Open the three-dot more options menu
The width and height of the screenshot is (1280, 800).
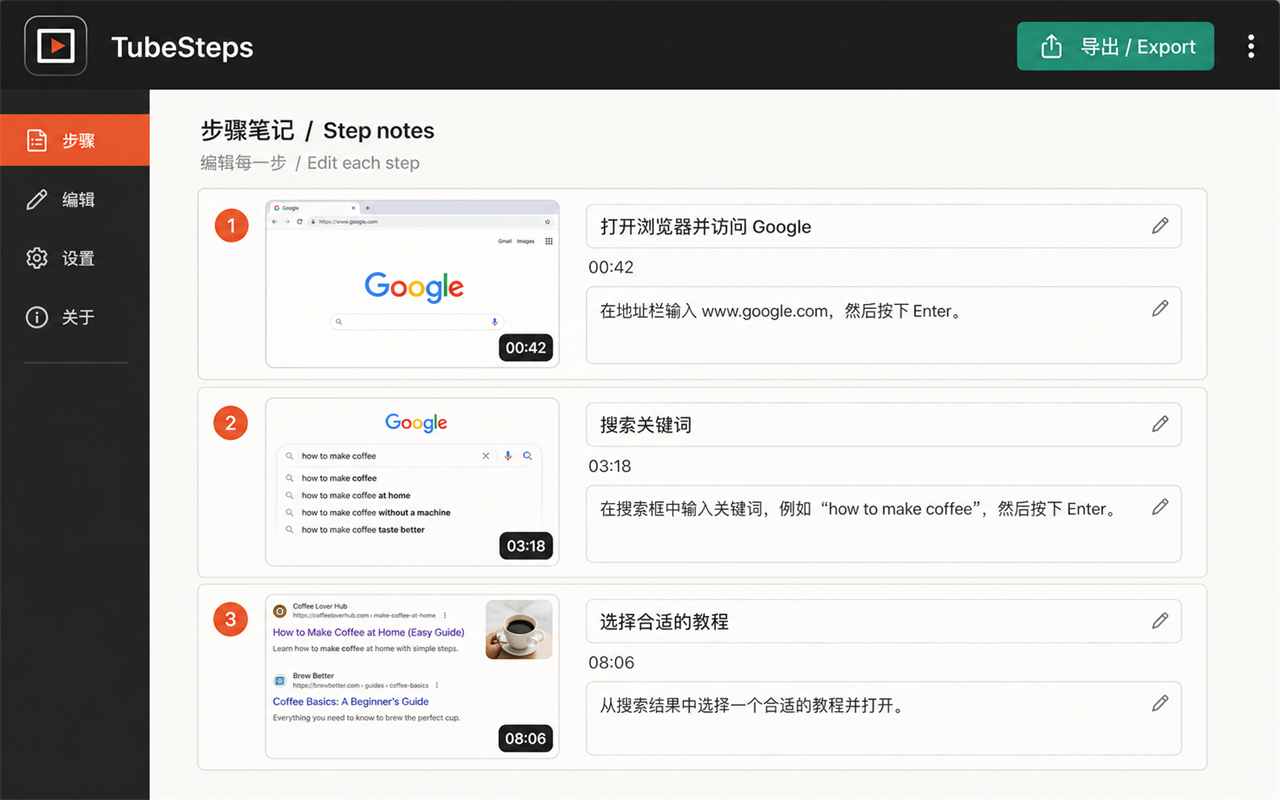[x=1251, y=46]
